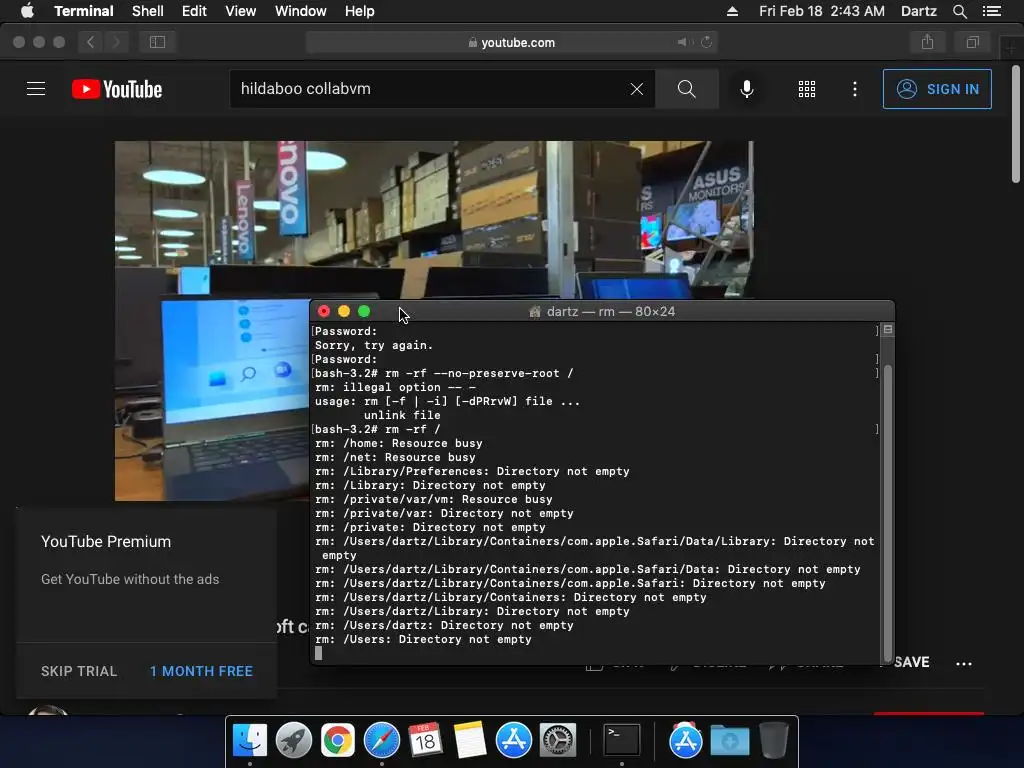Click 1 MONTH FREE offer
This screenshot has height=768, width=1024.
pos(201,671)
